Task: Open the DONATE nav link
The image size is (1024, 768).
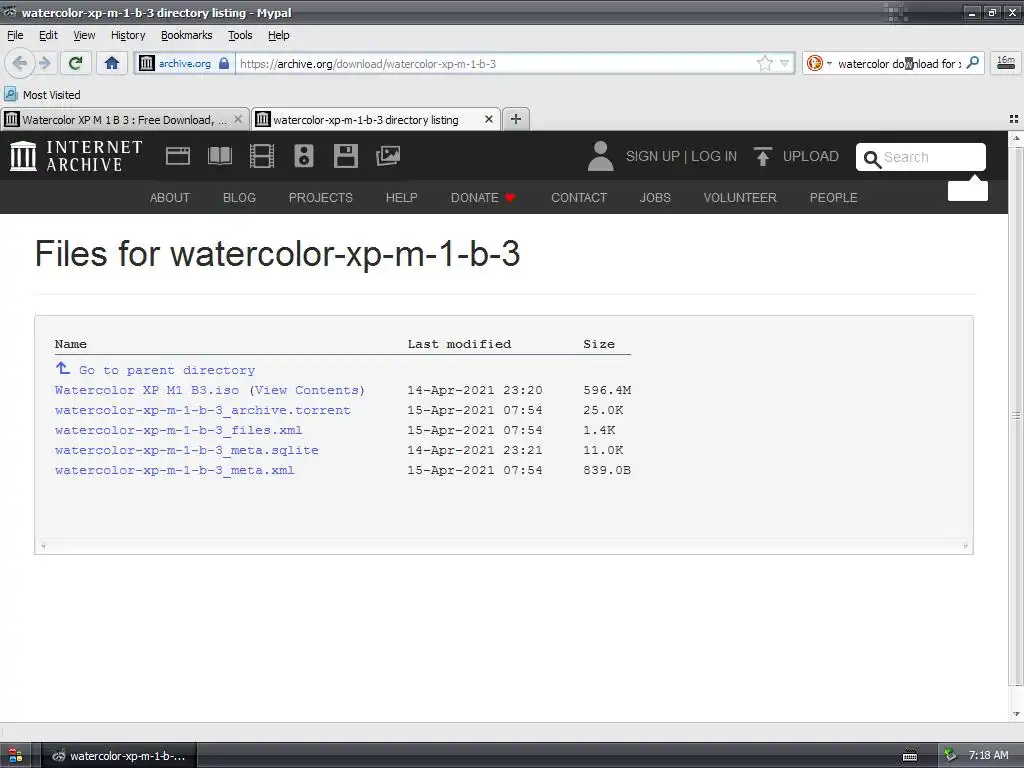Action: (483, 198)
